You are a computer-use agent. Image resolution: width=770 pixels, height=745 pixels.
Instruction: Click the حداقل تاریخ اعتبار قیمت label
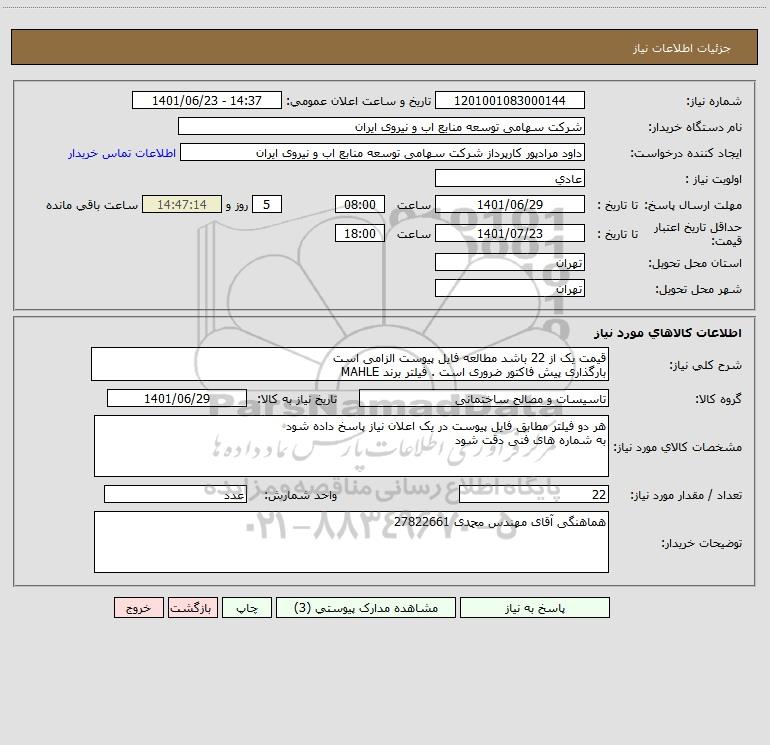click(698, 234)
